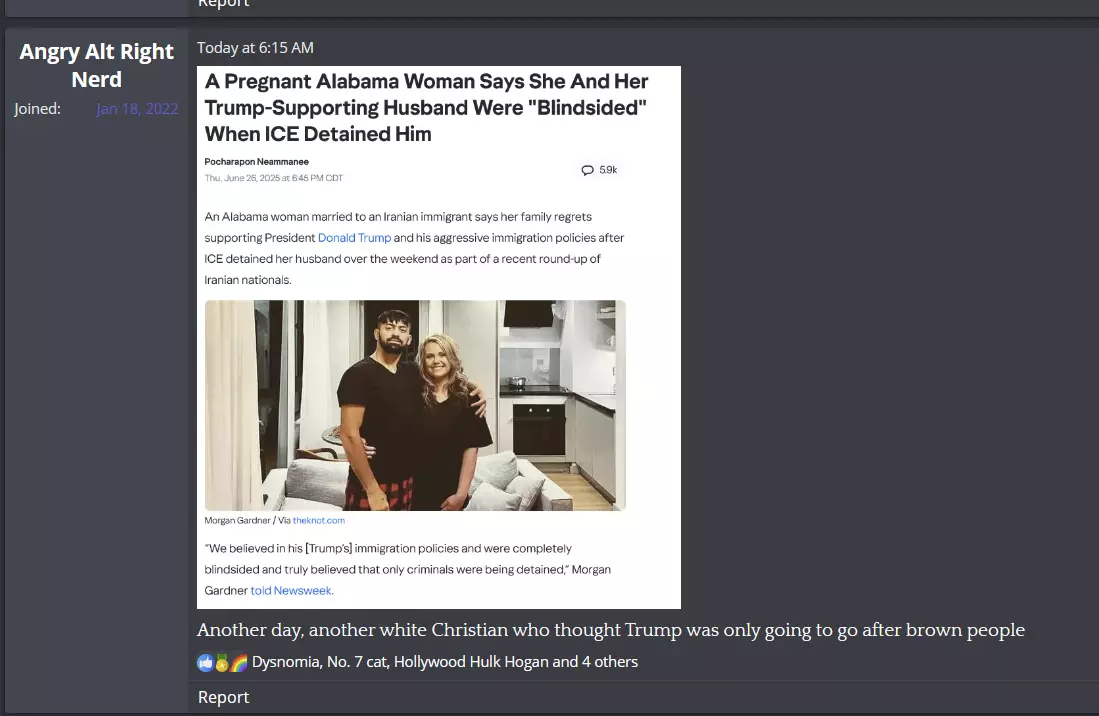Click the gold medal reaction icon

pyautogui.click(x=222, y=662)
